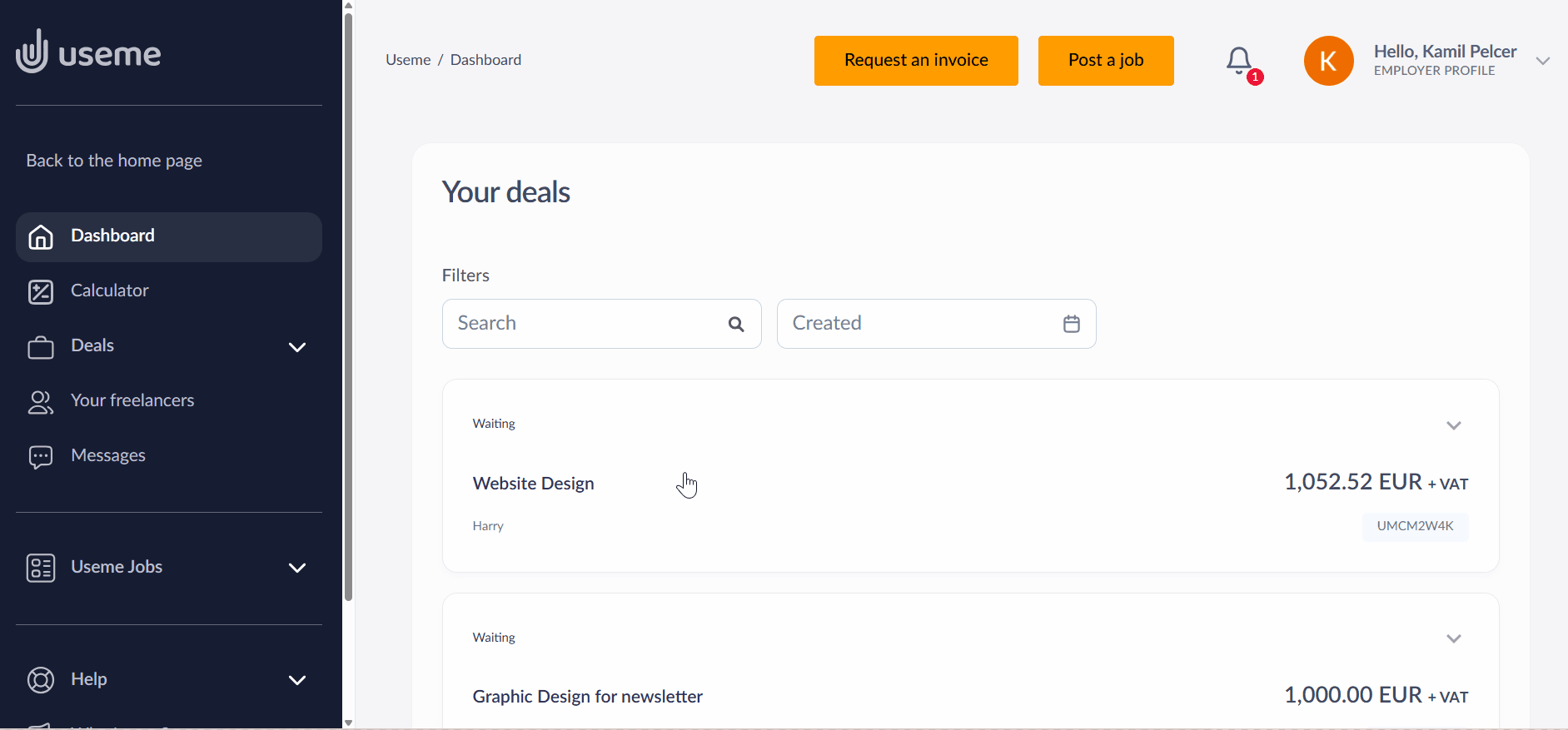The width and height of the screenshot is (1568, 730).
Task: Open the calendar icon in Created field
Action: (1071, 324)
